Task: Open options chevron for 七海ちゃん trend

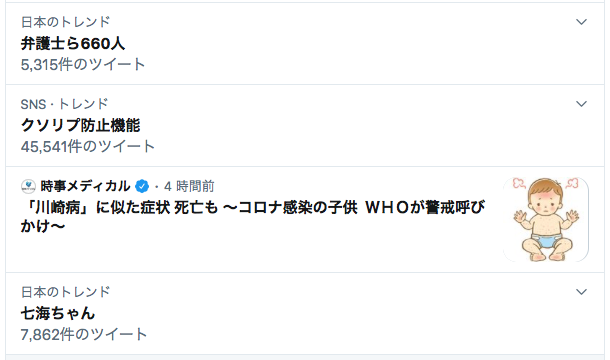Action: [581, 292]
